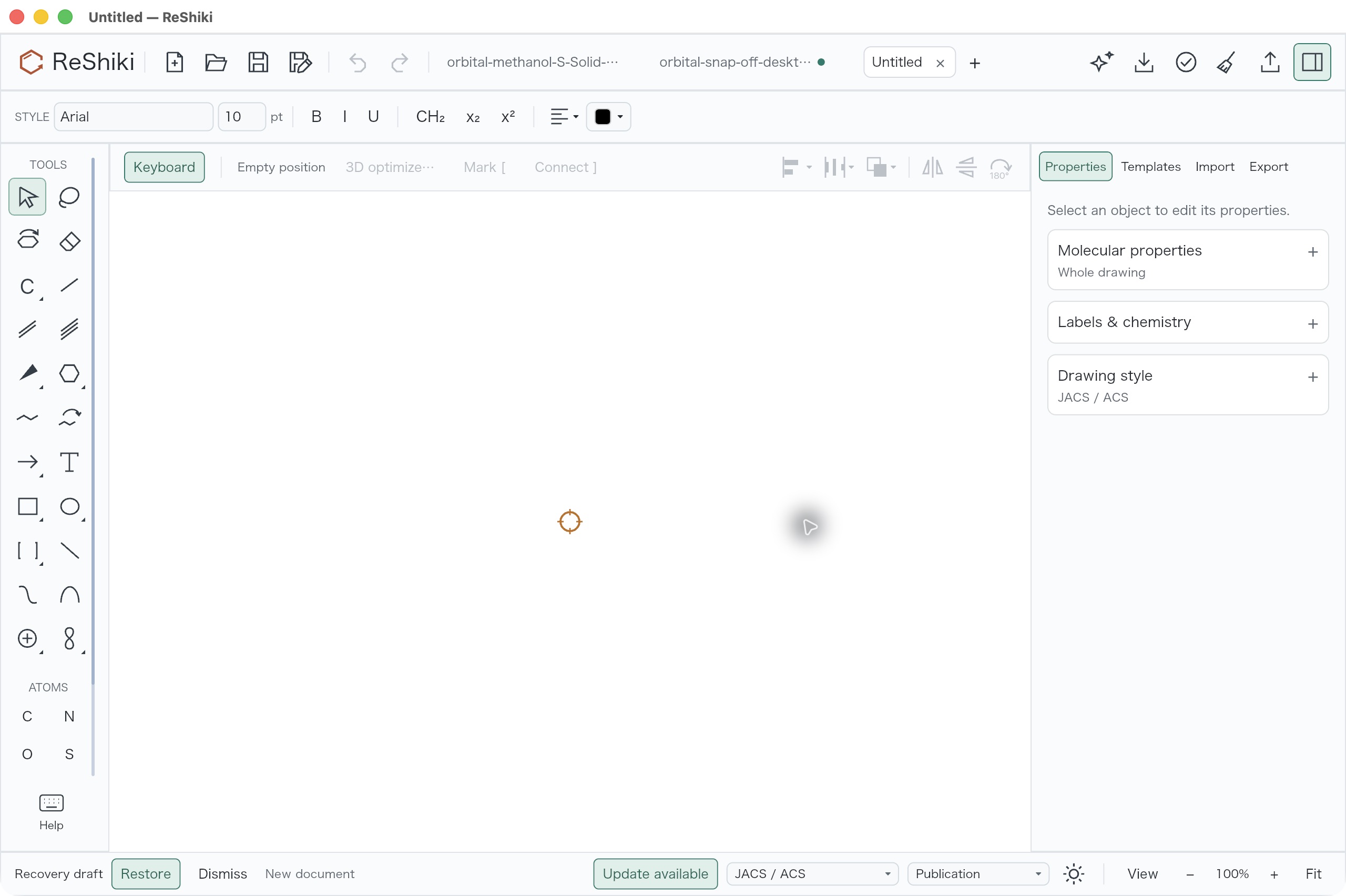Toggle underline formatting
1346x896 pixels.
373,117
